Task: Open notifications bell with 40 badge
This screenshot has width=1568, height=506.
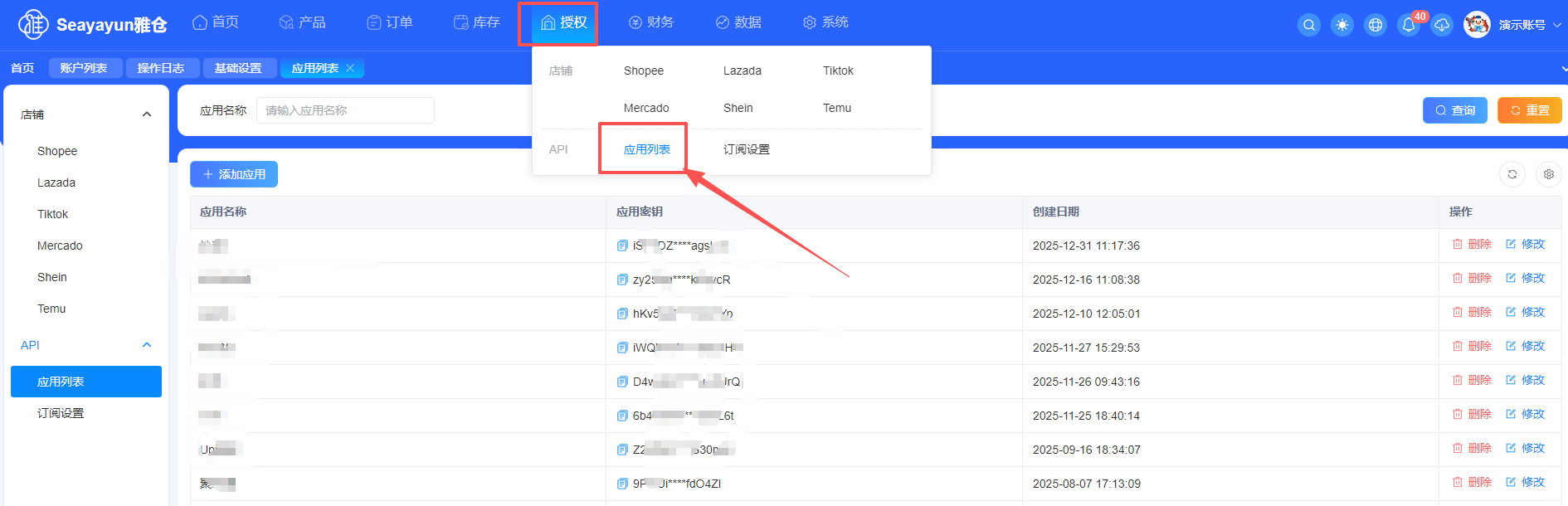Action: coord(1409,25)
